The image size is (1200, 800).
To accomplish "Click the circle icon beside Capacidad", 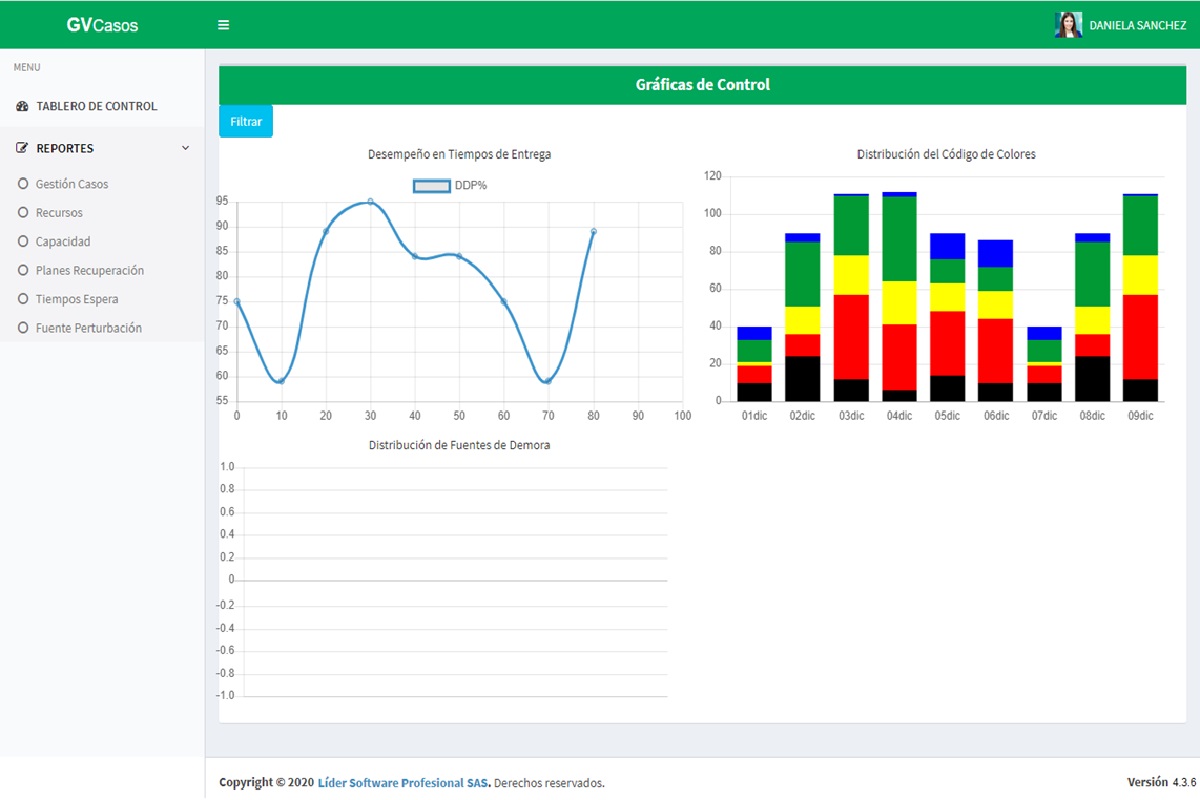I will tap(23, 242).
